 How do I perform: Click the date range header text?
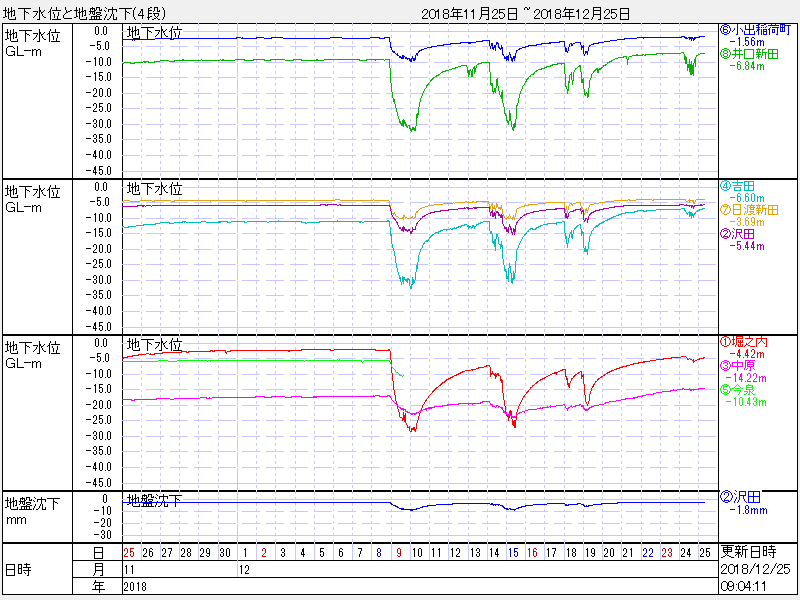point(526,13)
